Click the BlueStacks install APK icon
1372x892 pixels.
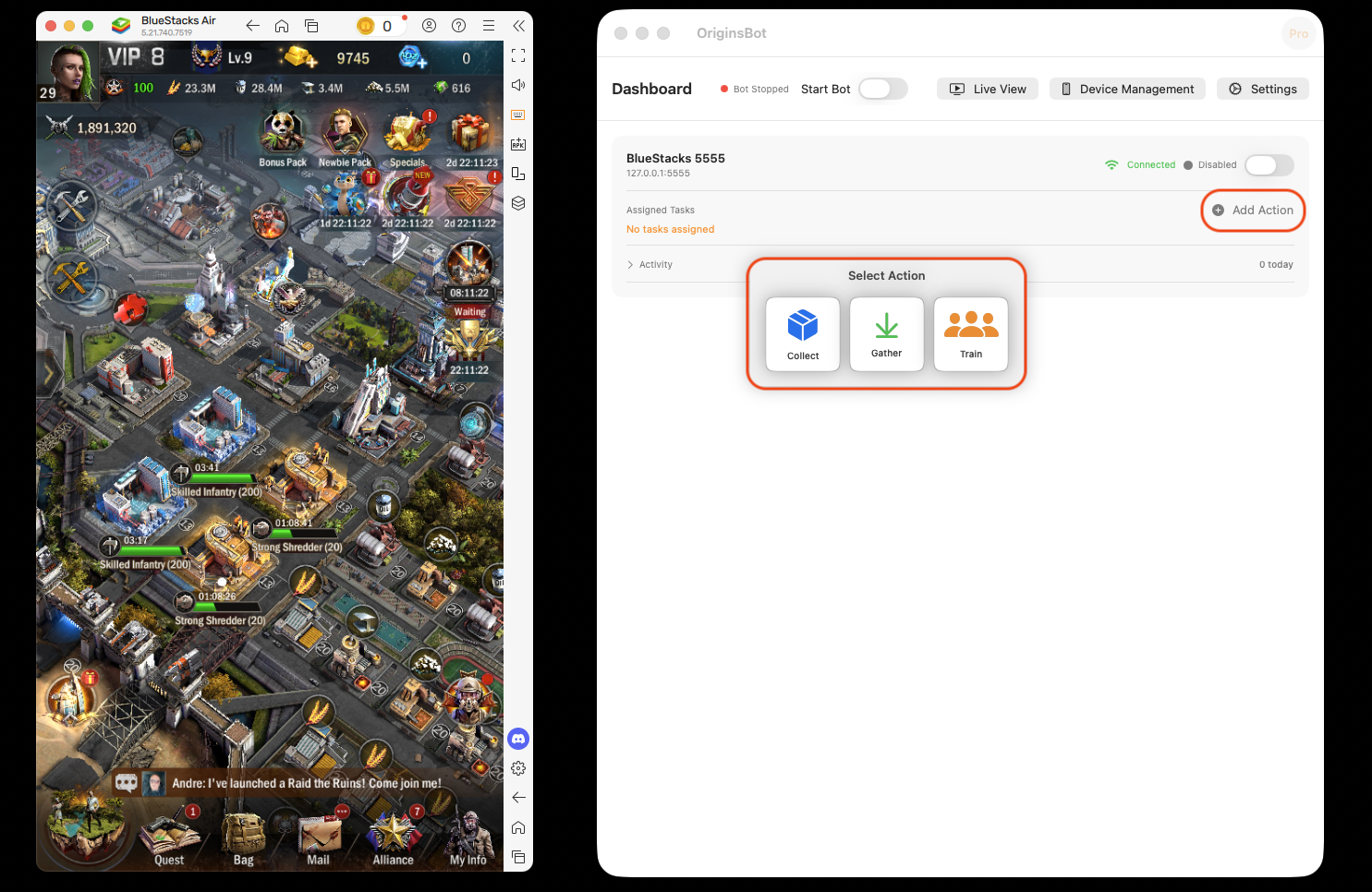pos(518,144)
